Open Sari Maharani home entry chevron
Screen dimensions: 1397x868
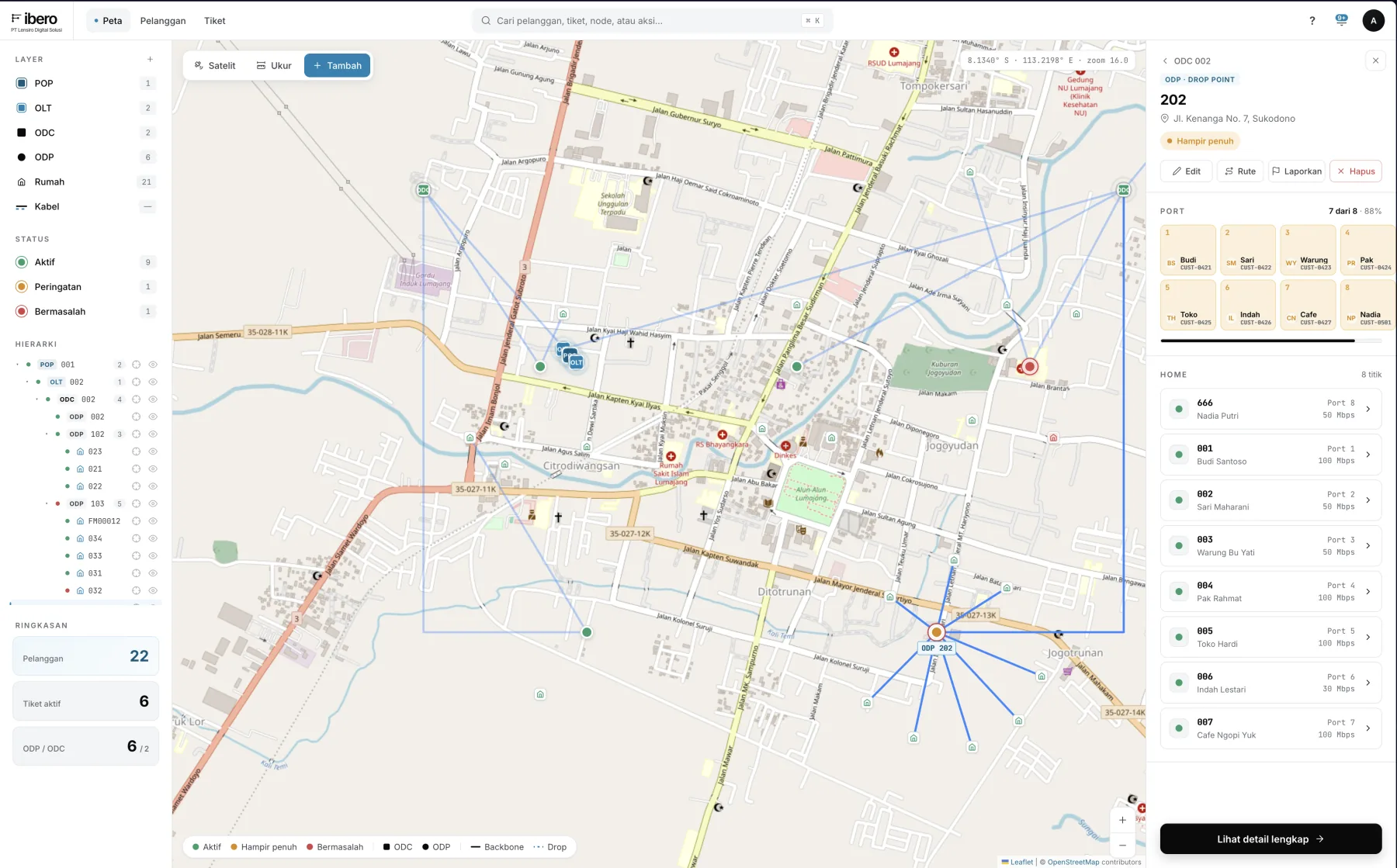pyautogui.click(x=1368, y=500)
